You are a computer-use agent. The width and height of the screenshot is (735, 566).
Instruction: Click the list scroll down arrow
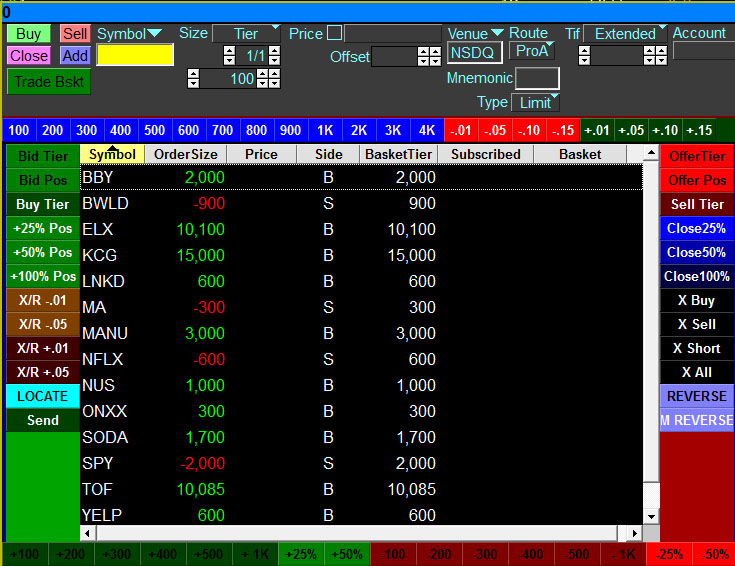(x=651, y=517)
